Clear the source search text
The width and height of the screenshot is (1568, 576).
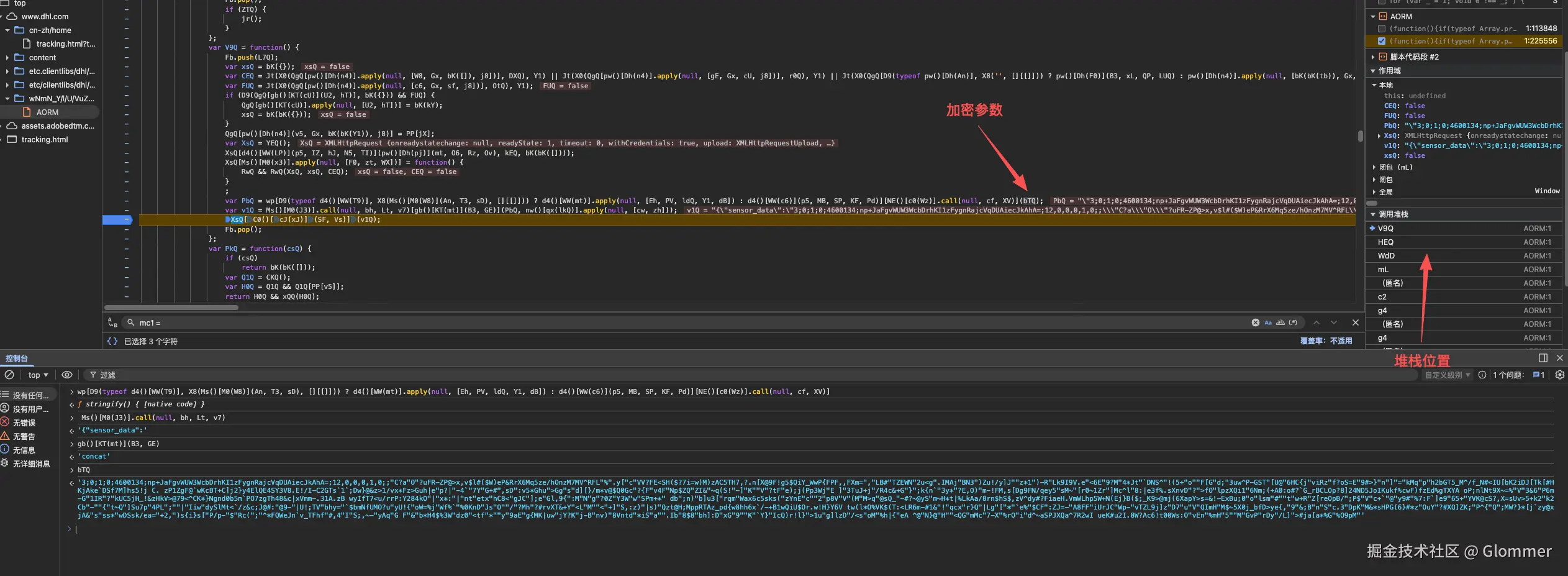[1255, 322]
